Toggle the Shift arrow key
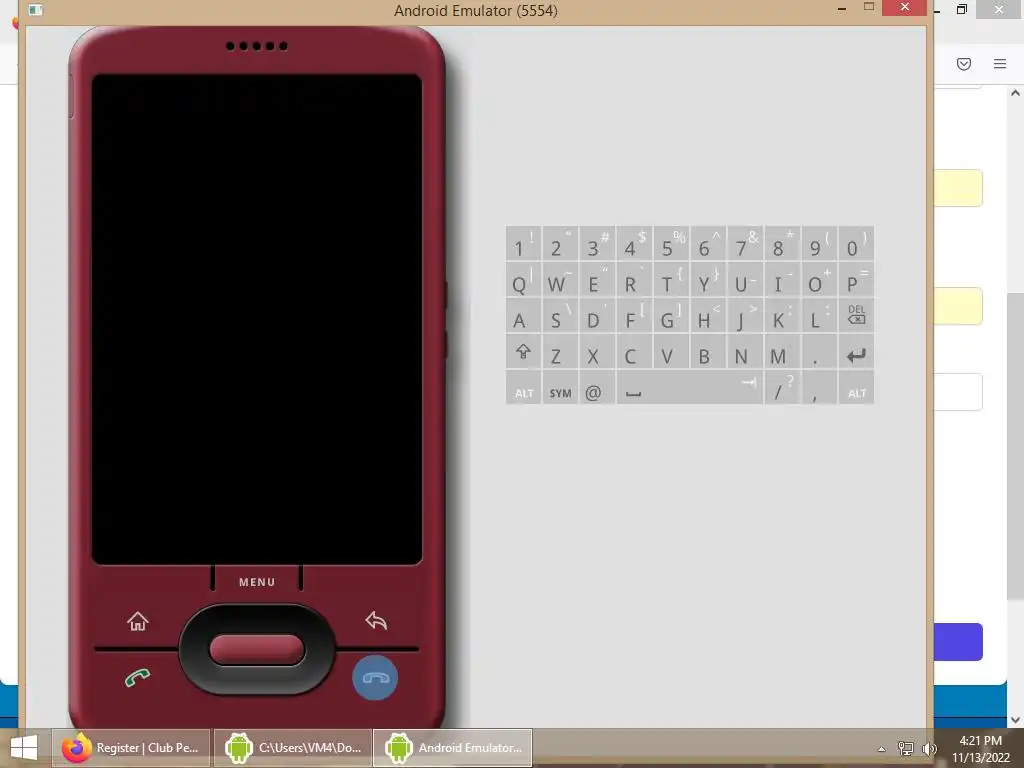Image resolution: width=1024 pixels, height=768 pixels. click(523, 352)
